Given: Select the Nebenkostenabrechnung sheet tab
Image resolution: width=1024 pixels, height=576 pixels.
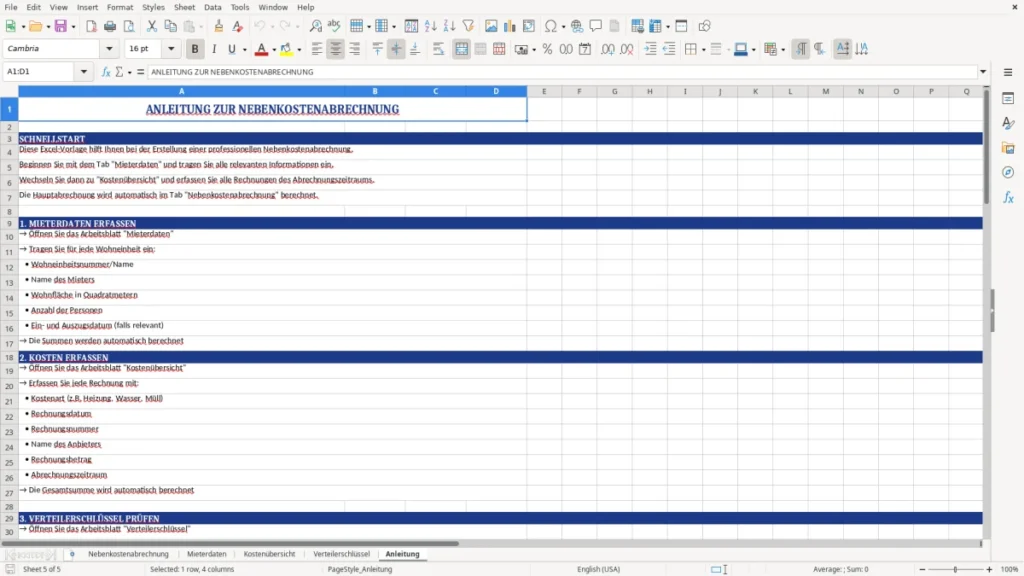Looking at the screenshot, I should click(129, 554).
